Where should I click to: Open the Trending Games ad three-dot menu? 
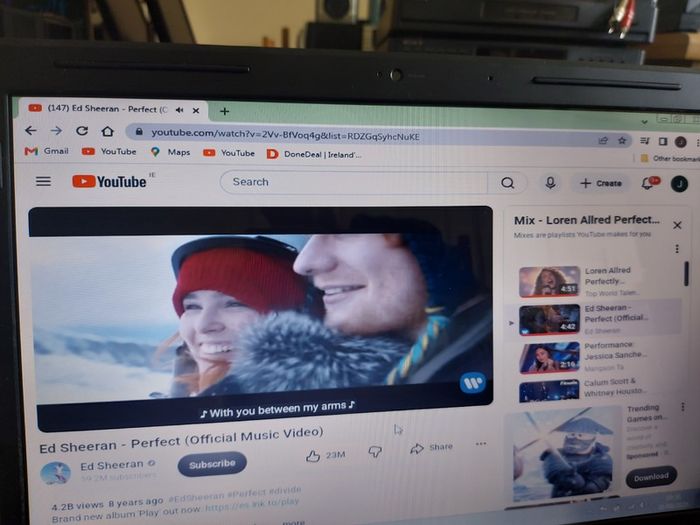[683, 407]
